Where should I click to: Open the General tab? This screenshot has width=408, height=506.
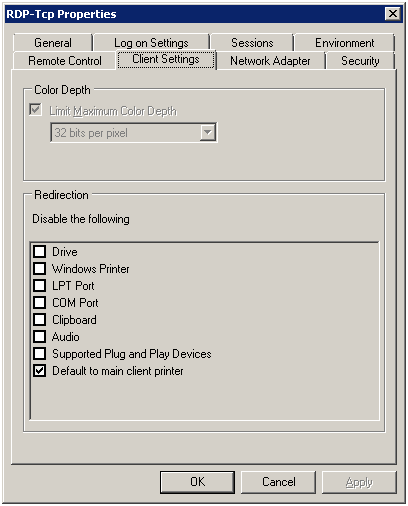[x=53, y=43]
